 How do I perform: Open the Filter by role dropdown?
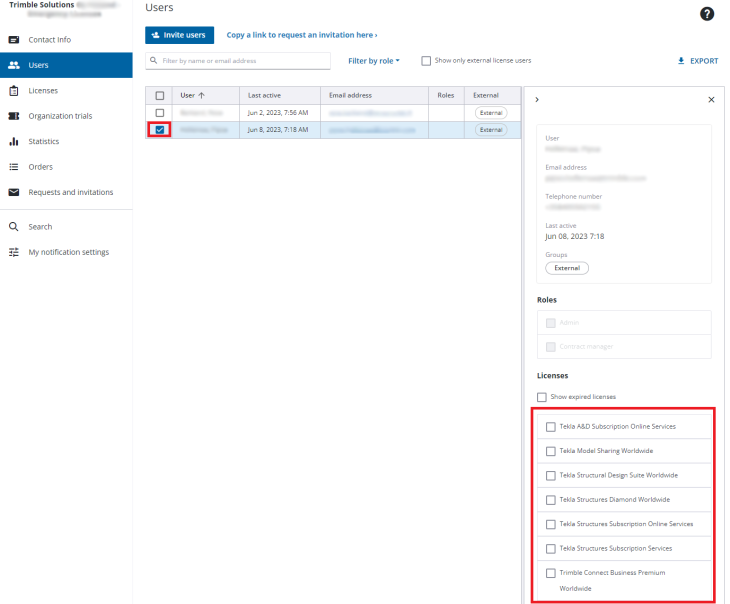[374, 61]
